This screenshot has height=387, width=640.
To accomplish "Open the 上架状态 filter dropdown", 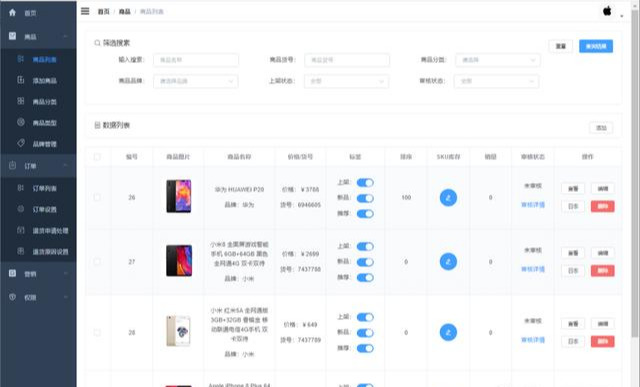I will 347,81.
